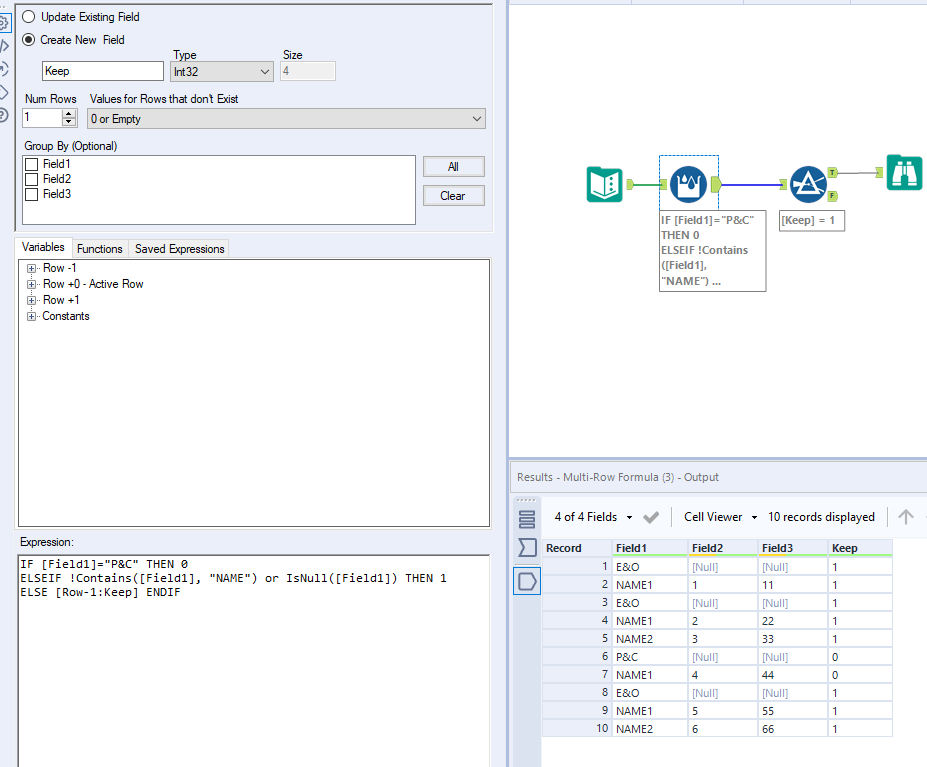Select the Filter tool on the canvas
Viewport: 927px width, 767px height.
pyautogui.click(x=810, y=184)
